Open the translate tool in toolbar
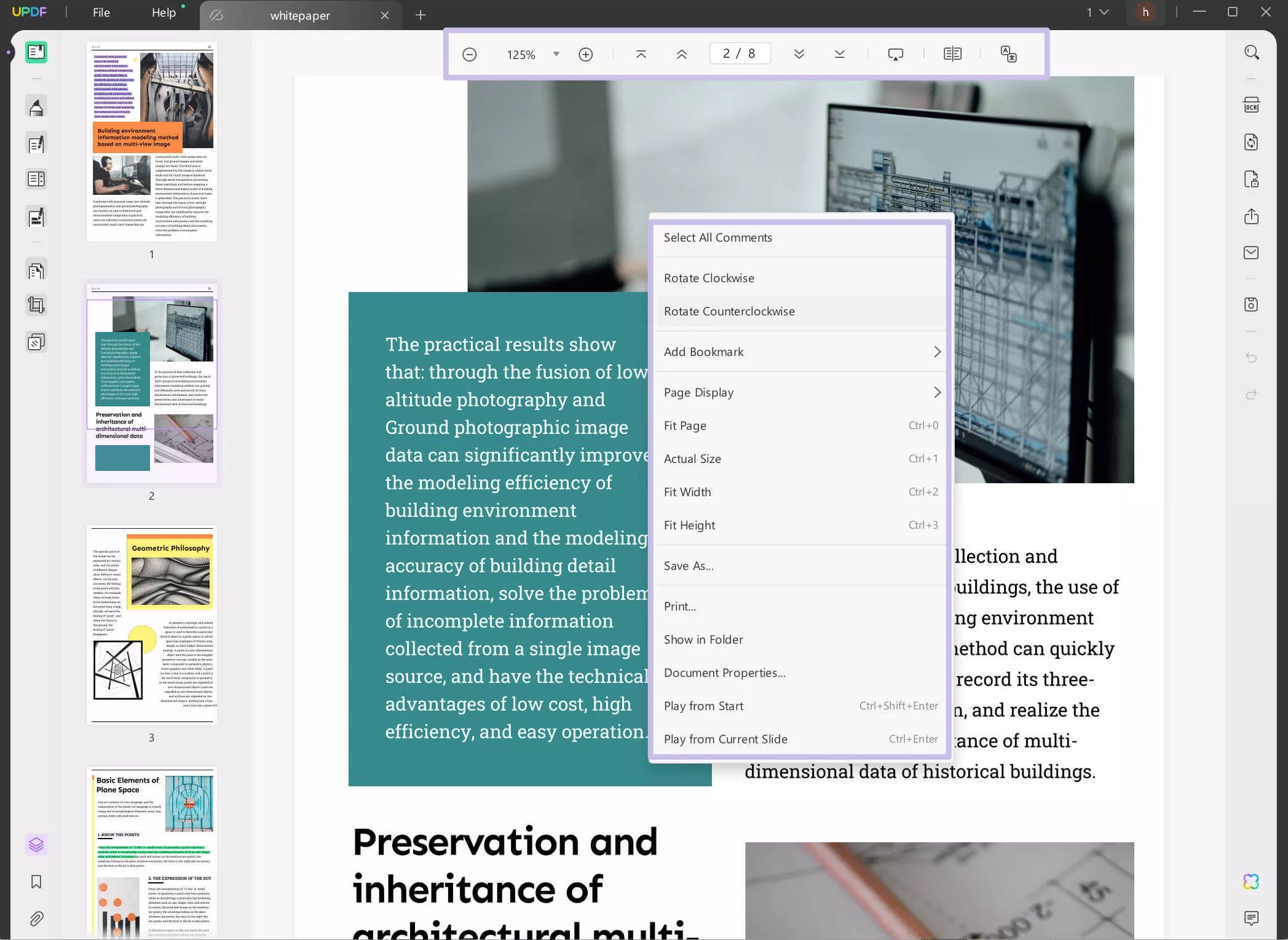Viewport: 1288px width, 940px height. tap(1008, 54)
